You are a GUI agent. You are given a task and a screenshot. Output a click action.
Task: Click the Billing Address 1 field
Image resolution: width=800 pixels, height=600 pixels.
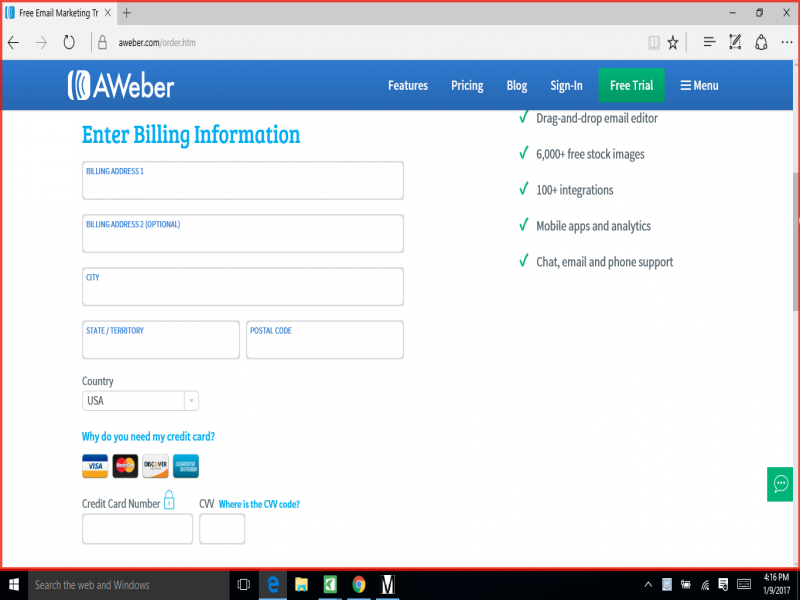click(x=243, y=181)
